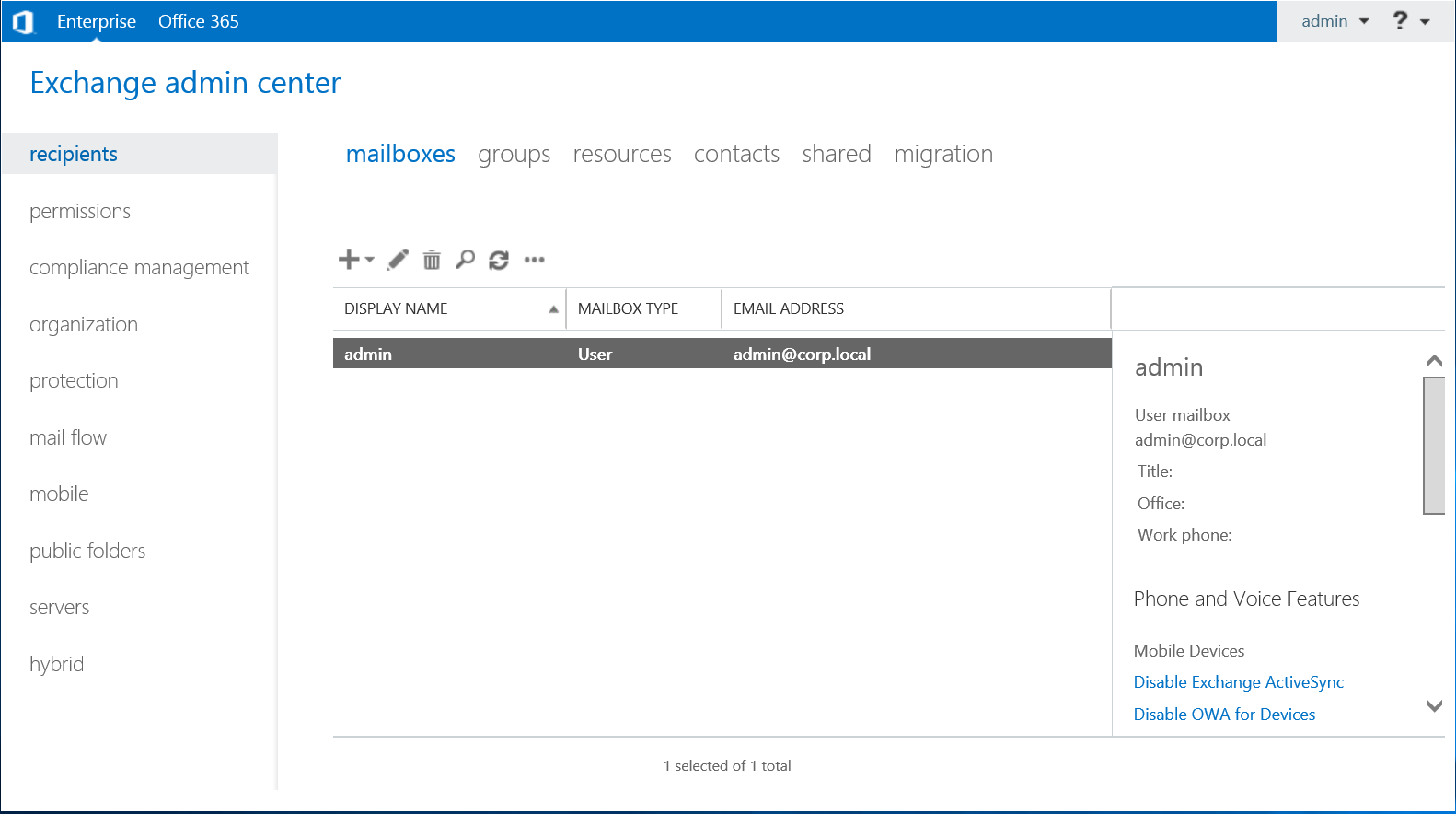This screenshot has height=814, width=1456.
Task: Open search with magnifier icon
Action: pyautogui.click(x=466, y=260)
